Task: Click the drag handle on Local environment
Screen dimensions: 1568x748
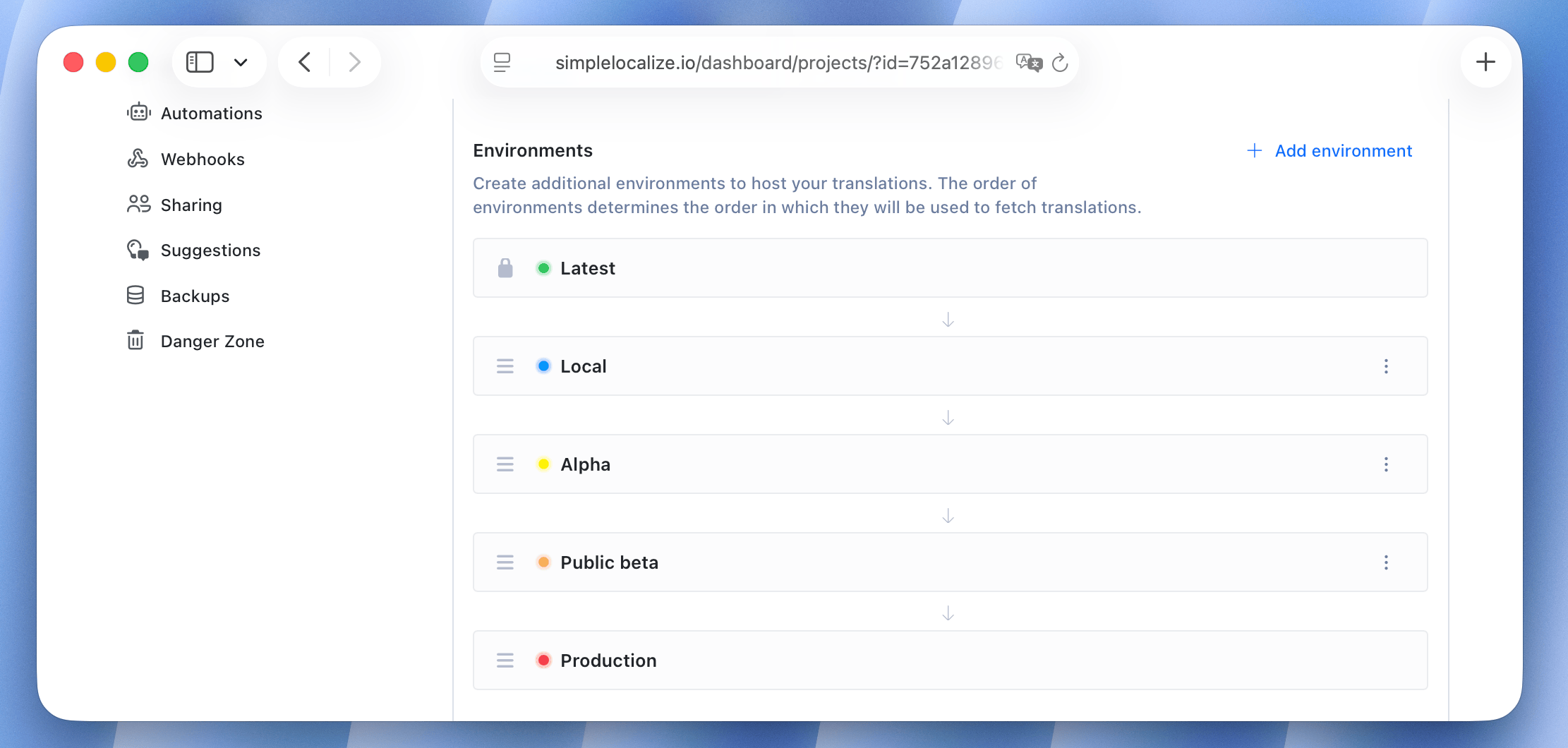Action: coord(505,366)
